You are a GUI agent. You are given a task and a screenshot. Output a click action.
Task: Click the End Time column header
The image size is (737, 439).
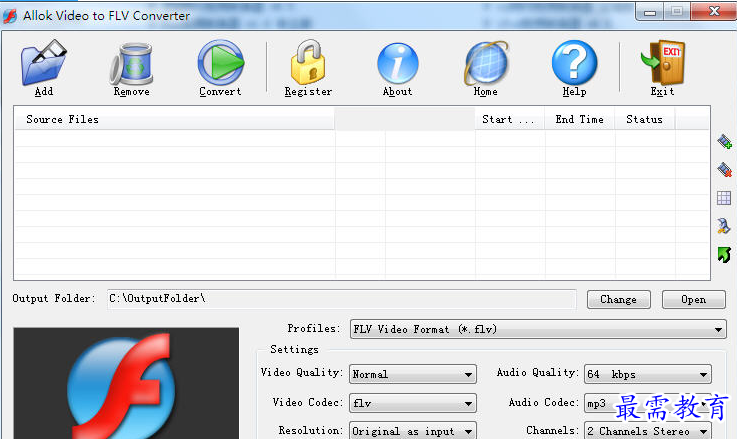tap(580, 119)
